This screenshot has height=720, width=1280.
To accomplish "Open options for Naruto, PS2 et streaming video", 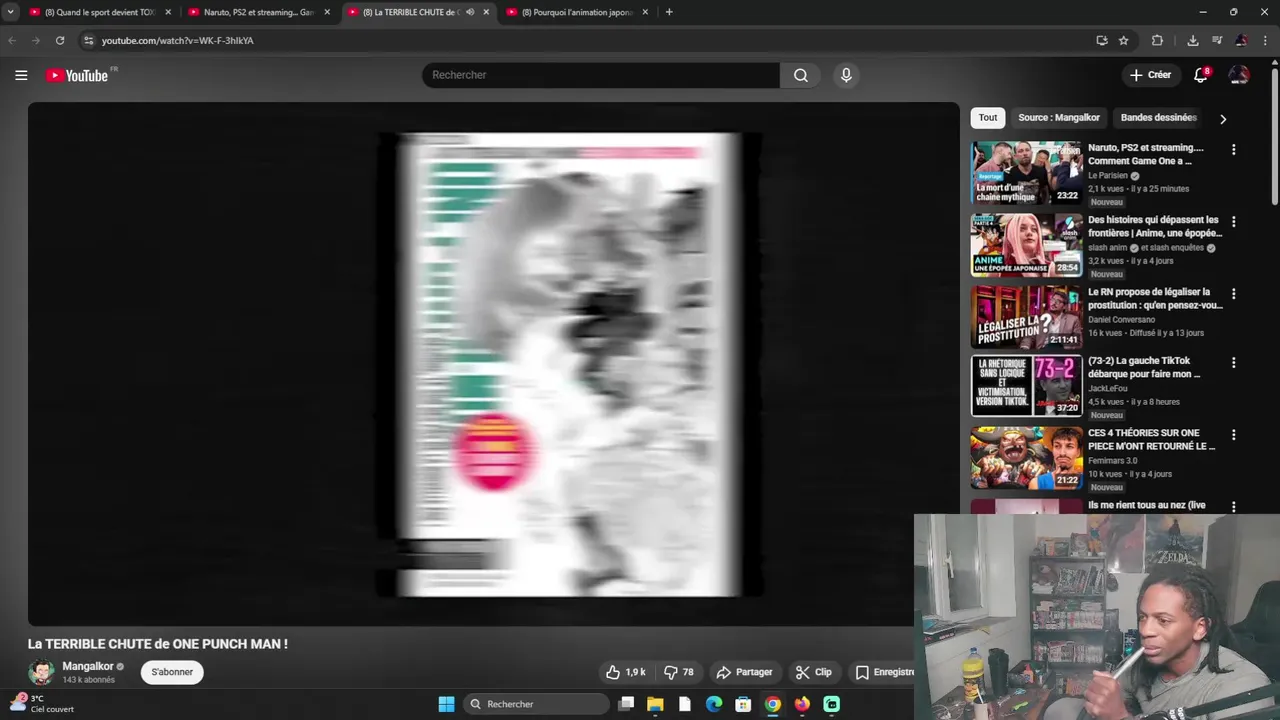I will [x=1233, y=150].
